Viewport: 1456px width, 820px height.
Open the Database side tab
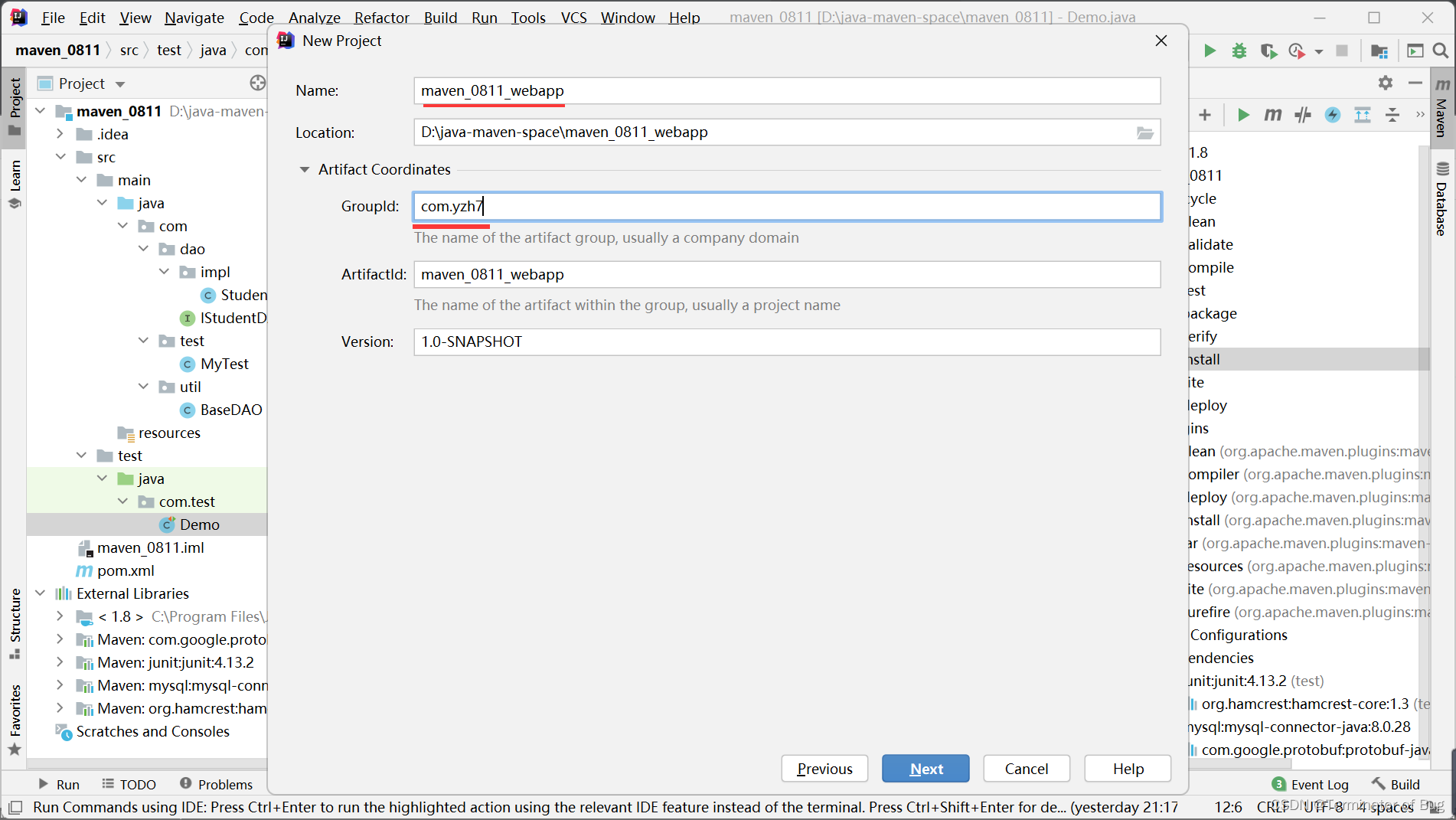point(1442,199)
